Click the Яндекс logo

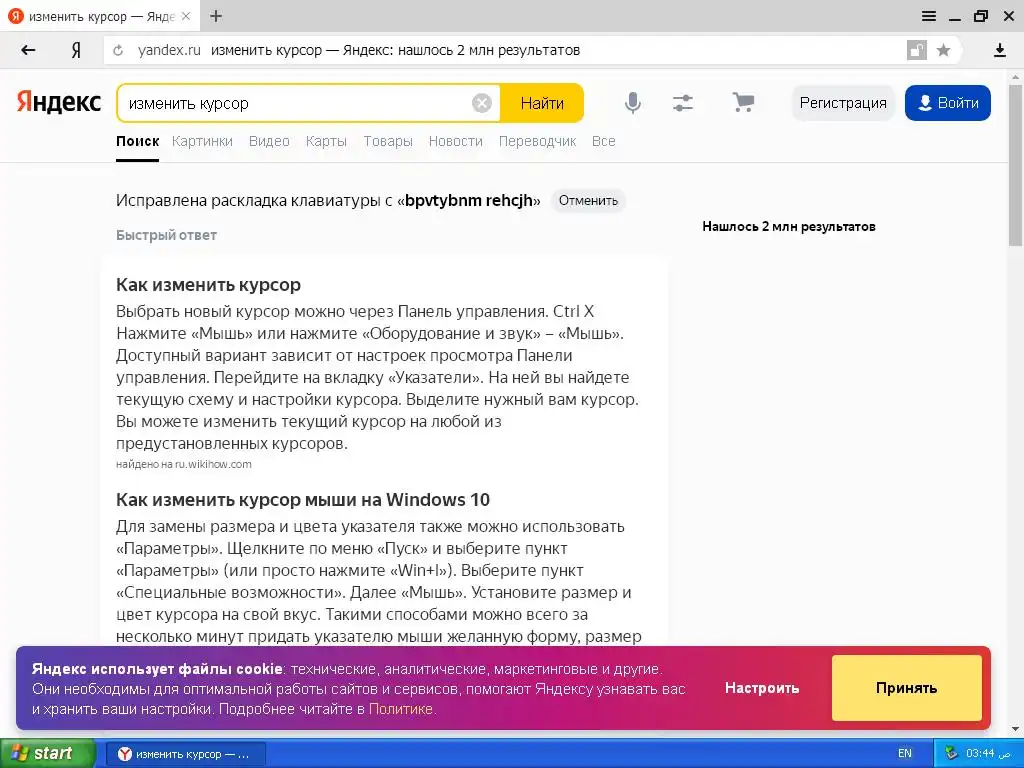click(59, 103)
